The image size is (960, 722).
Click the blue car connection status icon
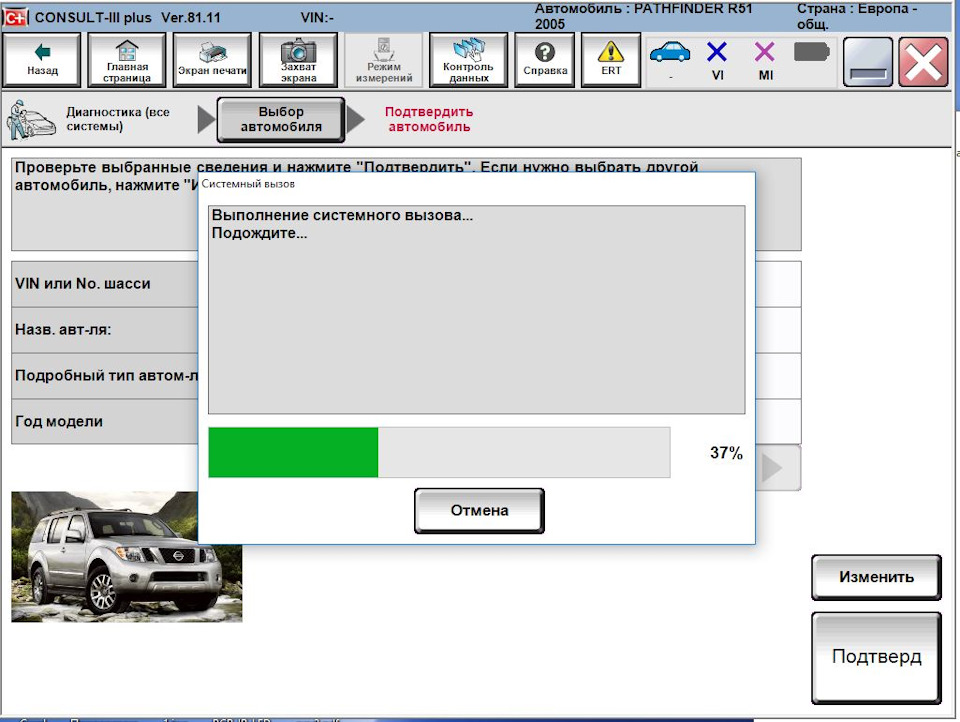[x=670, y=53]
